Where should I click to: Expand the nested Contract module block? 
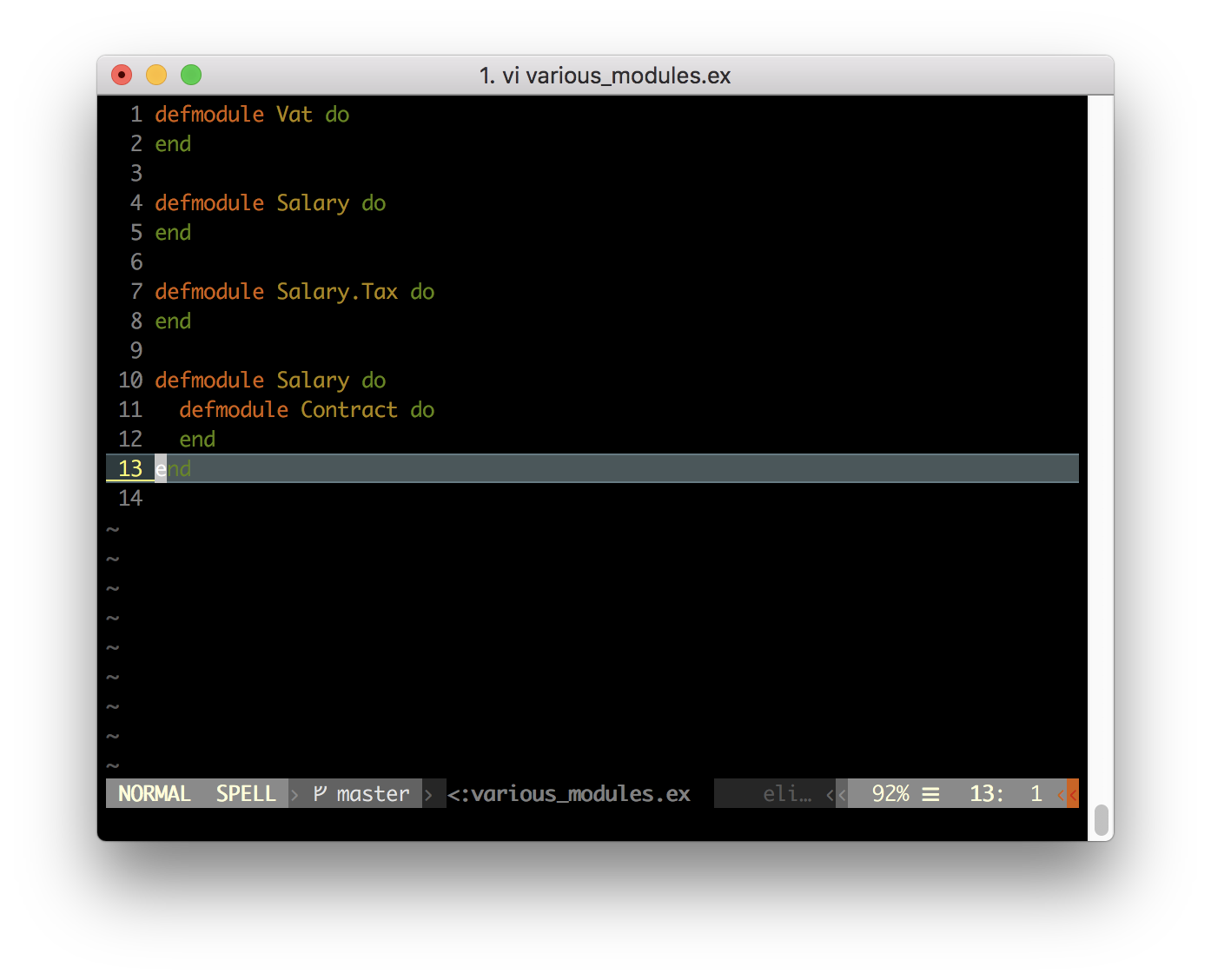308,409
